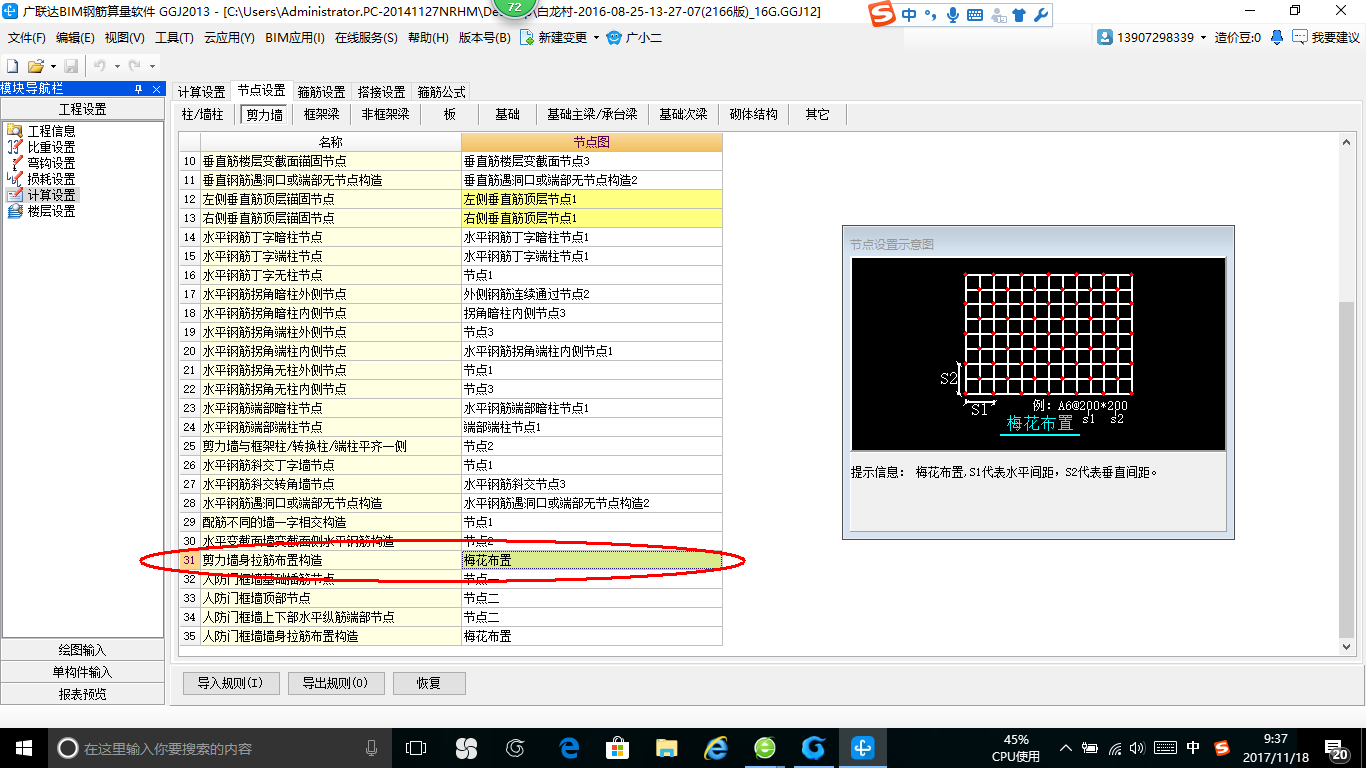The height and width of the screenshot is (768, 1366).
Task: Click the Save disk toolbar icon
Action: pos(69,66)
